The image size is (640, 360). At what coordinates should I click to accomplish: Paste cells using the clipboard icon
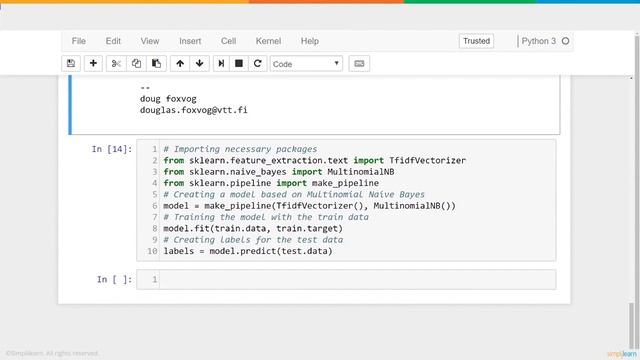click(156, 64)
